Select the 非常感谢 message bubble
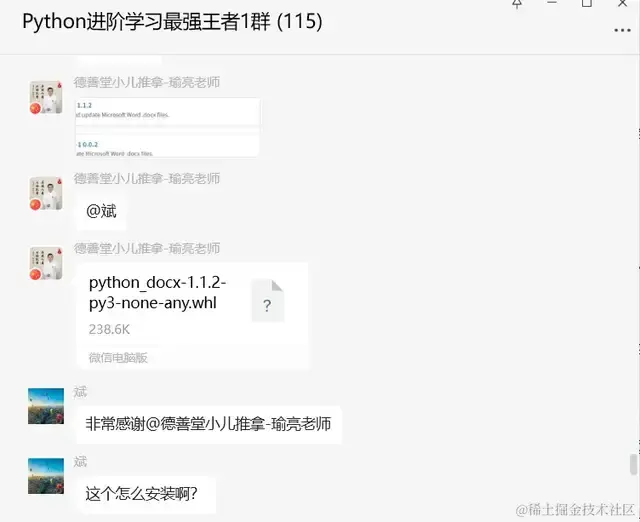Image resolution: width=640 pixels, height=522 pixels. [x=209, y=424]
